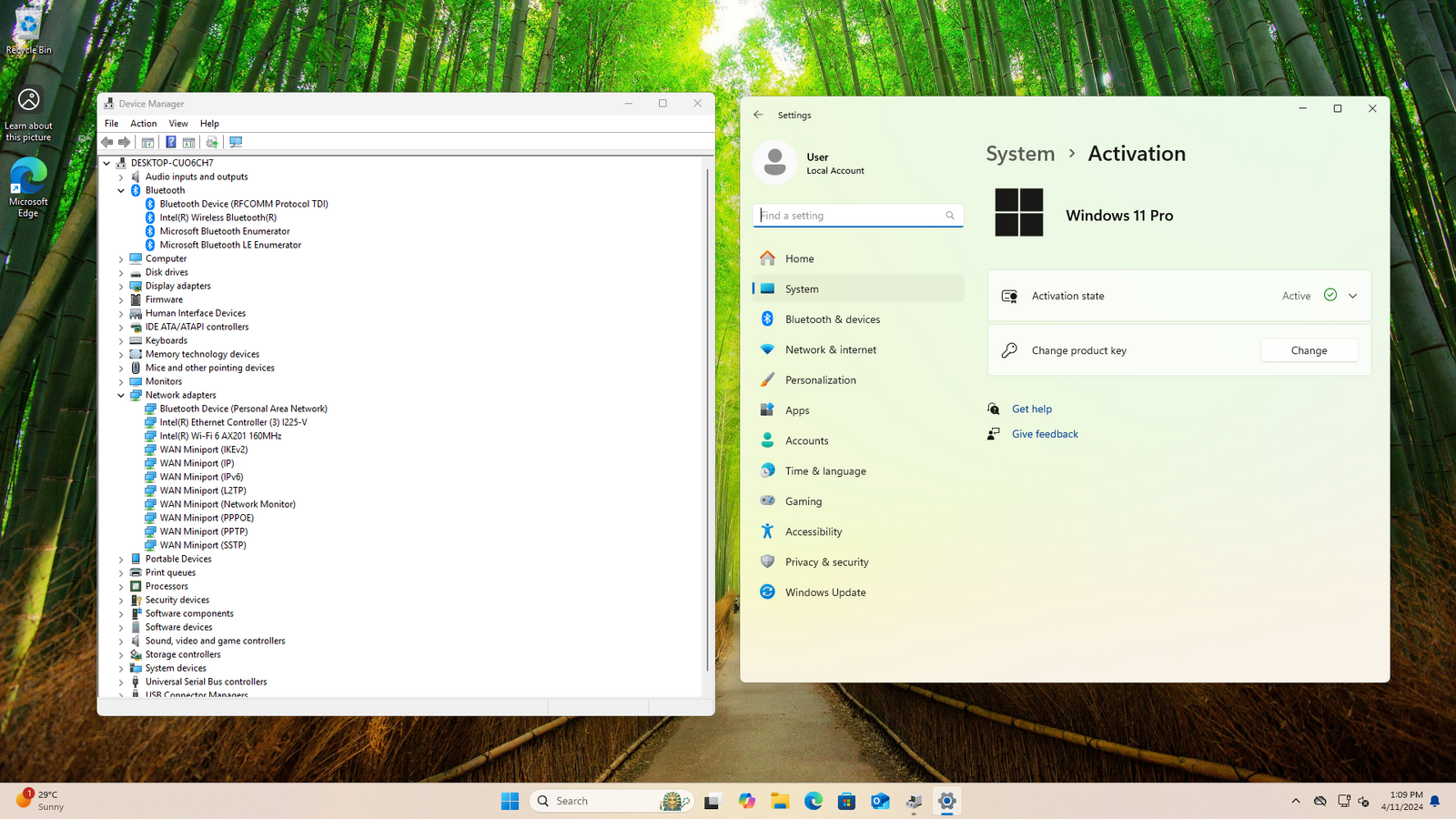1456x819 pixels.
Task: Expand the Audio inputs and outputs category
Action: click(x=121, y=177)
